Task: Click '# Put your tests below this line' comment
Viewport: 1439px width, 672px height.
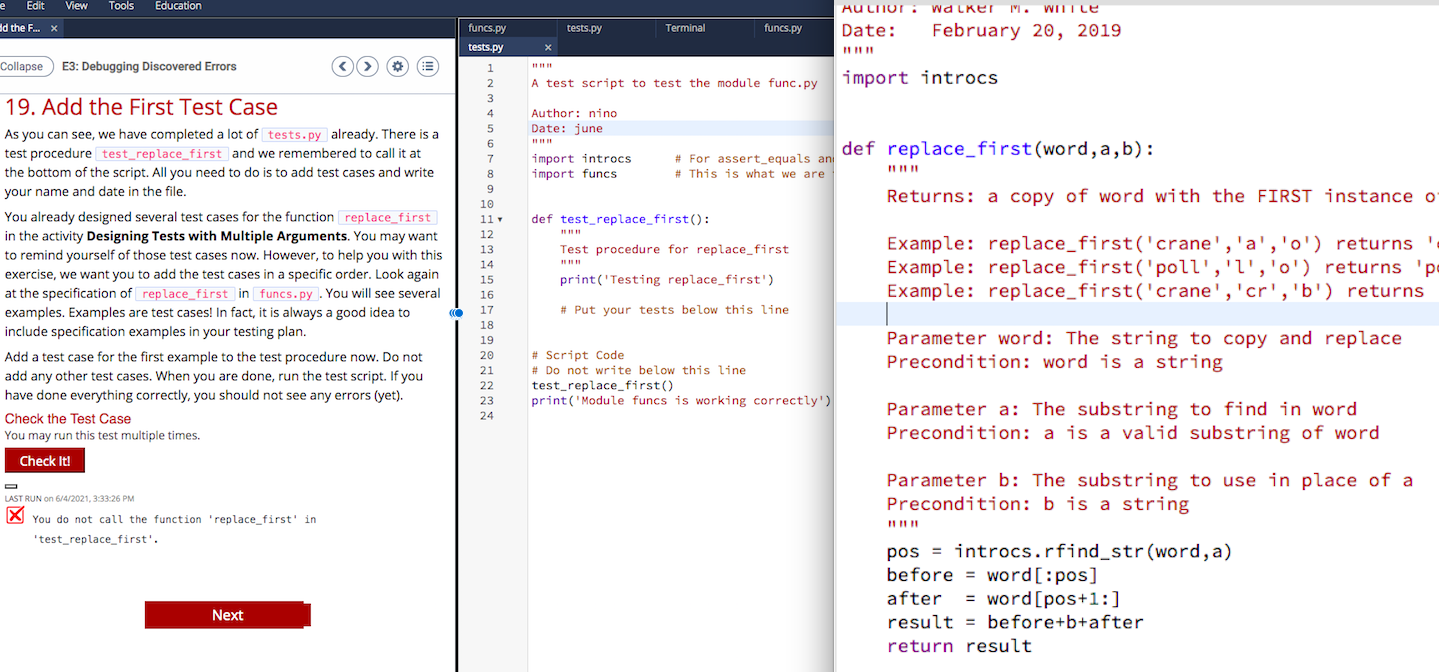Action: pos(674,310)
